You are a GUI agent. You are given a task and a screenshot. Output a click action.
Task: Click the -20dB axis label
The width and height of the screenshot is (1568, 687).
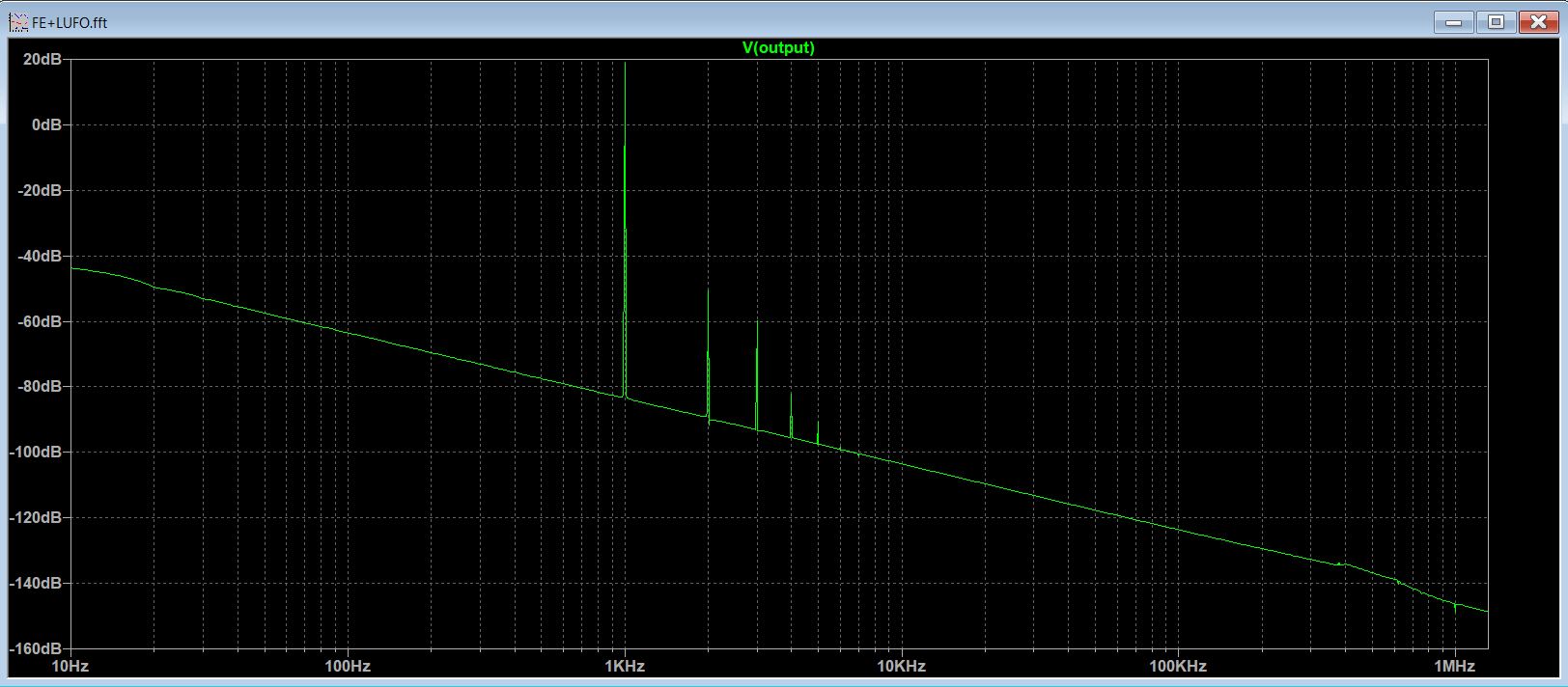[40, 190]
